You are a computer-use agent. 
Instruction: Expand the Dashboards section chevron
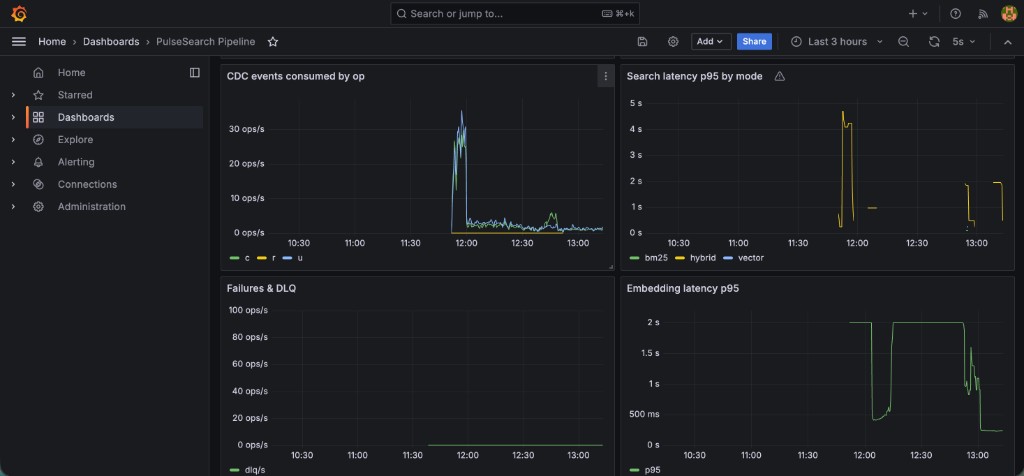(13, 118)
